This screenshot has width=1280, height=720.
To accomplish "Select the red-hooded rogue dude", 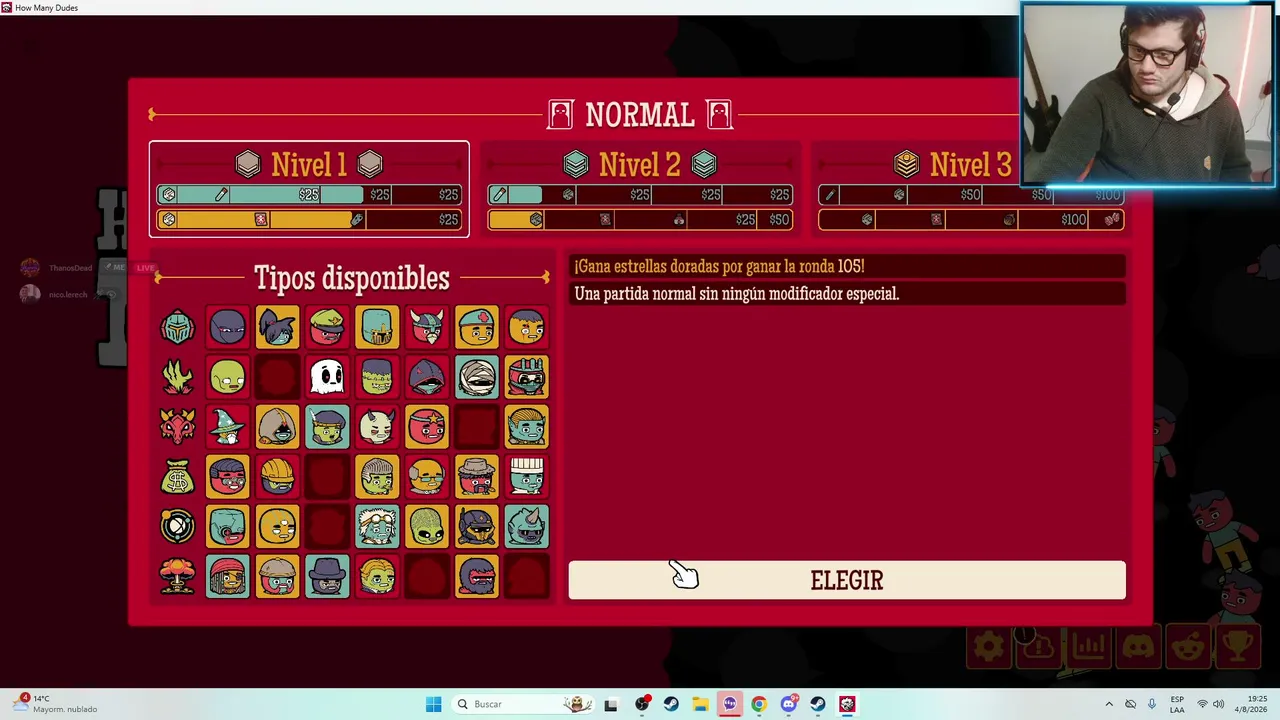I will click(x=427, y=377).
